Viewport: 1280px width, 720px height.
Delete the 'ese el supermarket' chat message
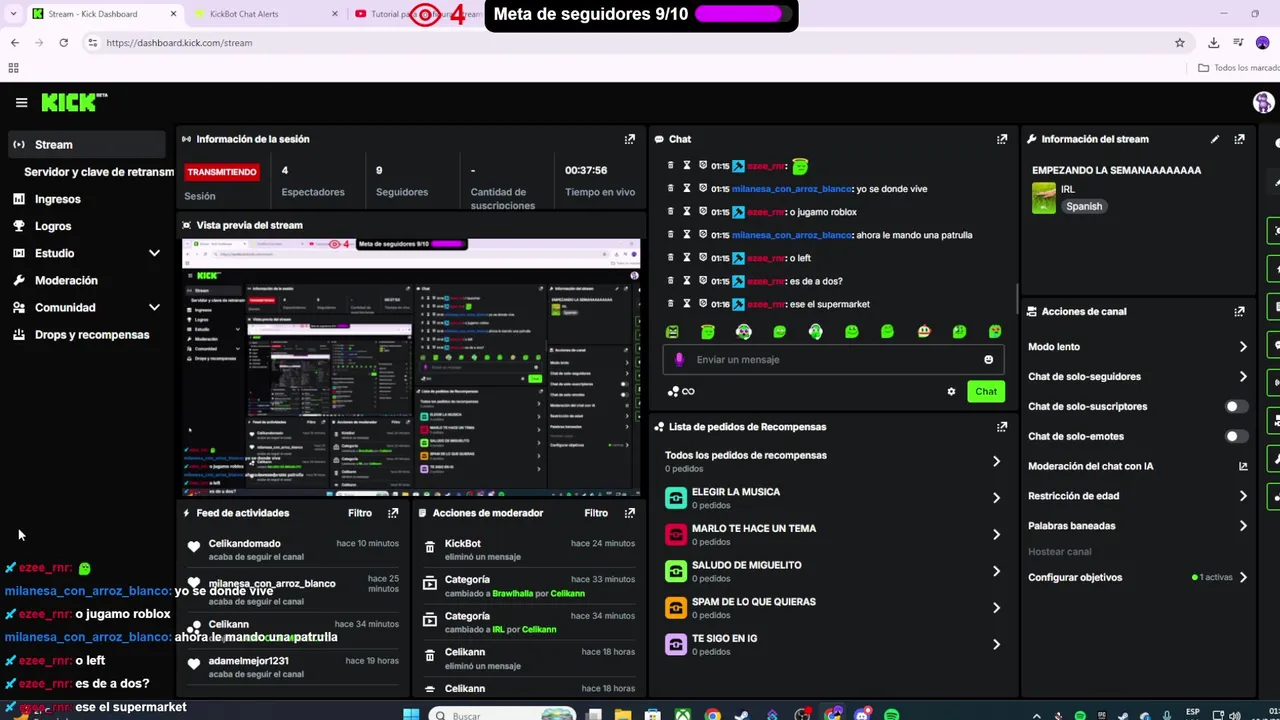(671, 304)
